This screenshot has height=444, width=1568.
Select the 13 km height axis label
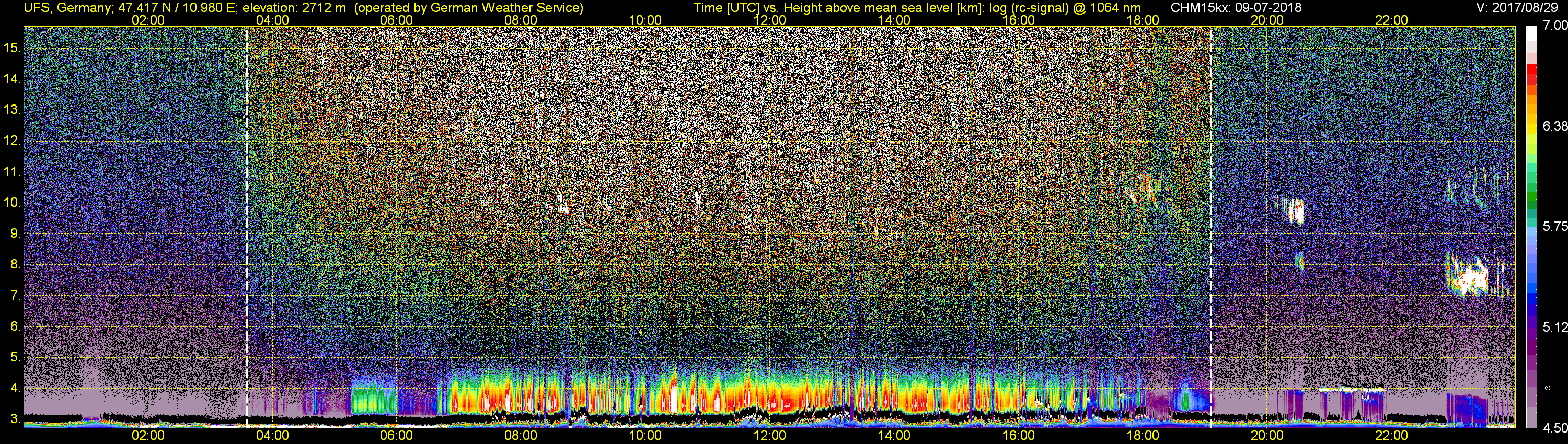click(x=11, y=110)
